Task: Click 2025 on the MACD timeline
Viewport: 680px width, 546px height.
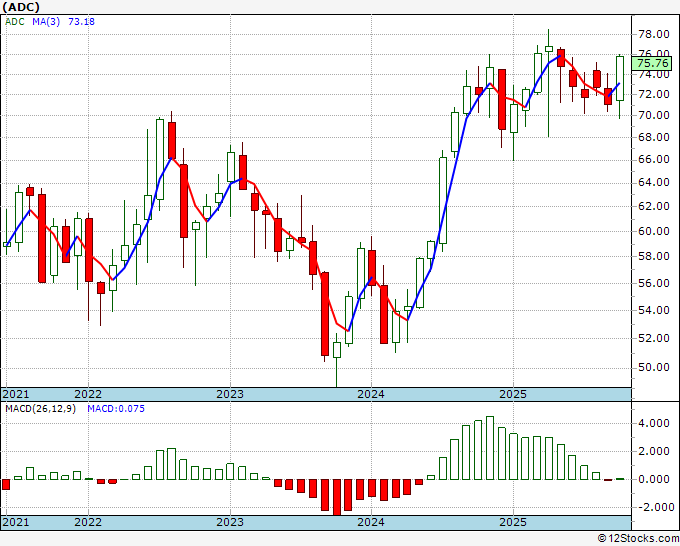Action: pos(513,522)
